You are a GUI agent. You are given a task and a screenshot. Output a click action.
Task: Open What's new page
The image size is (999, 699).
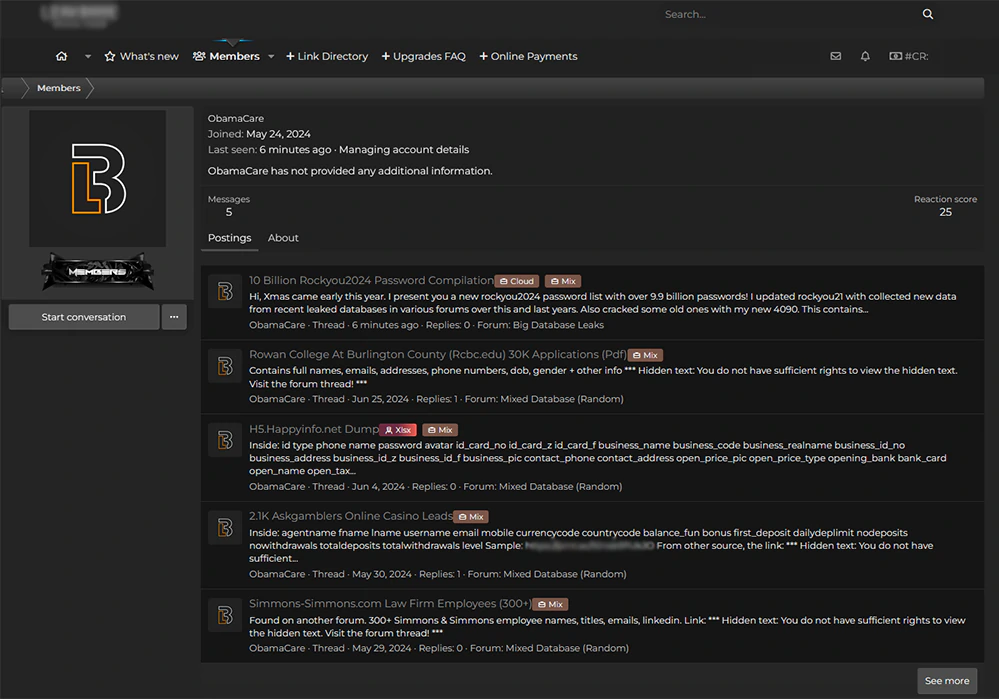coord(141,56)
